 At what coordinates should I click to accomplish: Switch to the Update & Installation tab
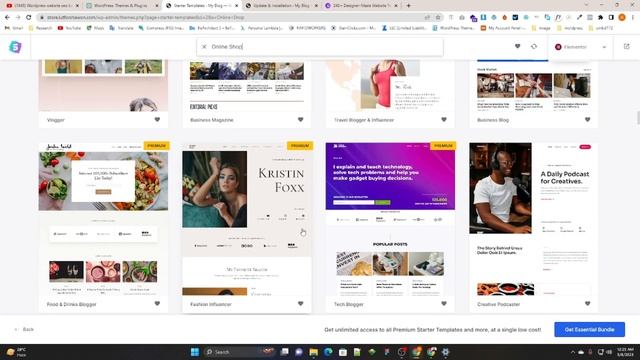pyautogui.click(x=282, y=6)
